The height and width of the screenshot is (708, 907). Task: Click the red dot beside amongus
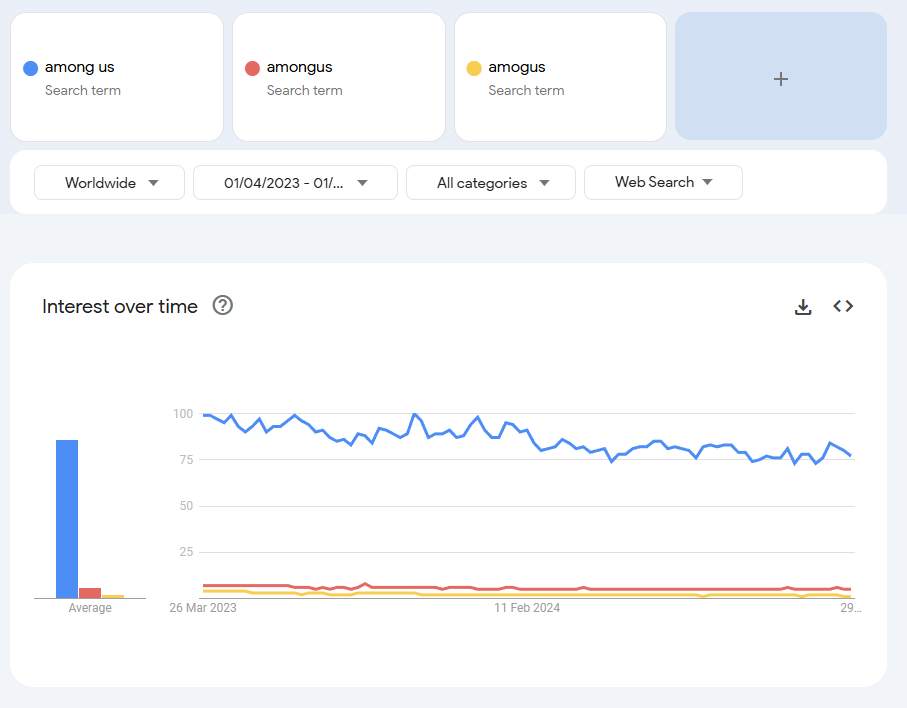(x=252, y=68)
